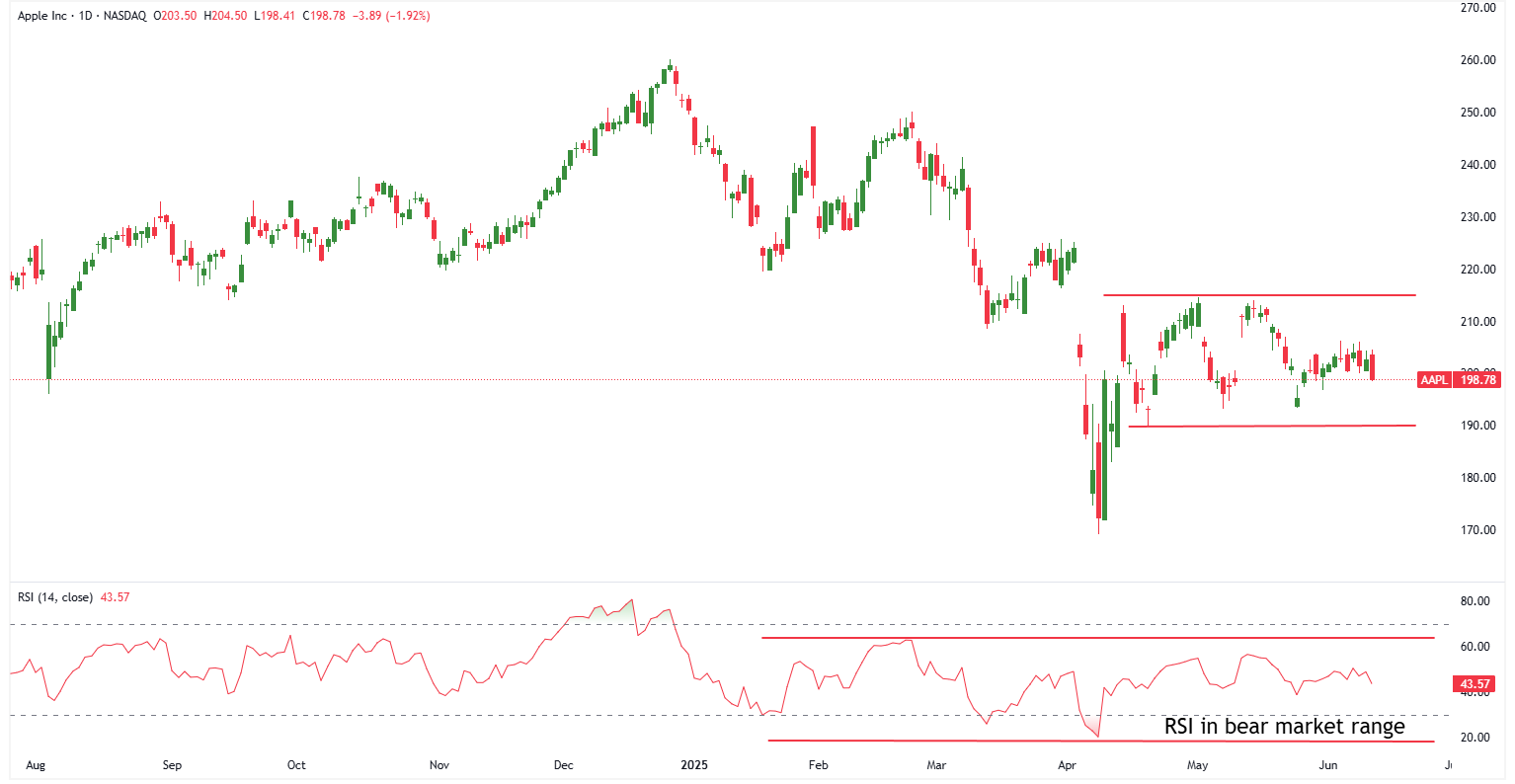Click the red RSI value 43.57 in legend

116,597
